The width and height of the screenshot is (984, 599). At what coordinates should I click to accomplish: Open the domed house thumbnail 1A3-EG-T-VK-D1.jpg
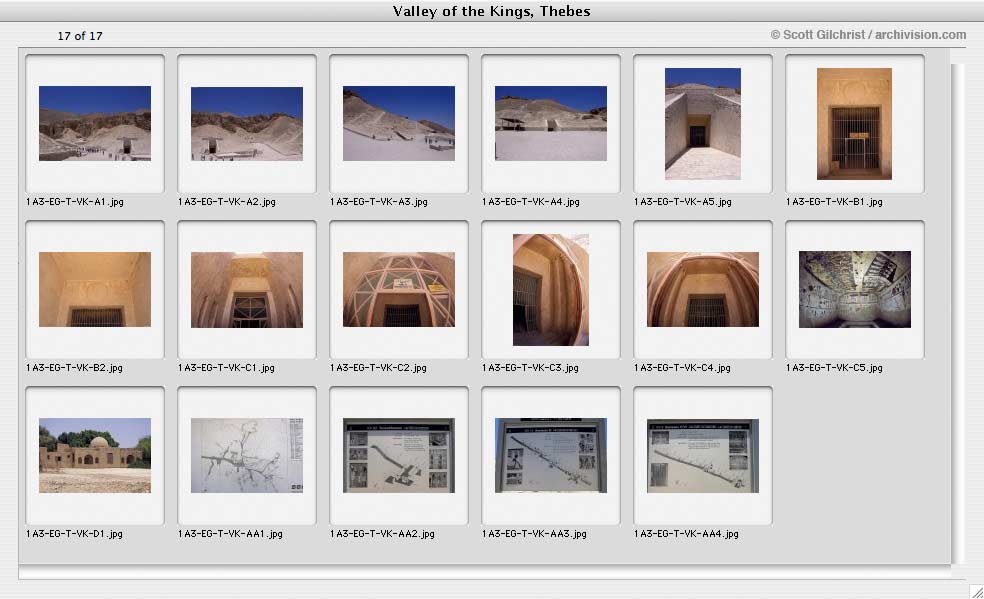tap(95, 455)
